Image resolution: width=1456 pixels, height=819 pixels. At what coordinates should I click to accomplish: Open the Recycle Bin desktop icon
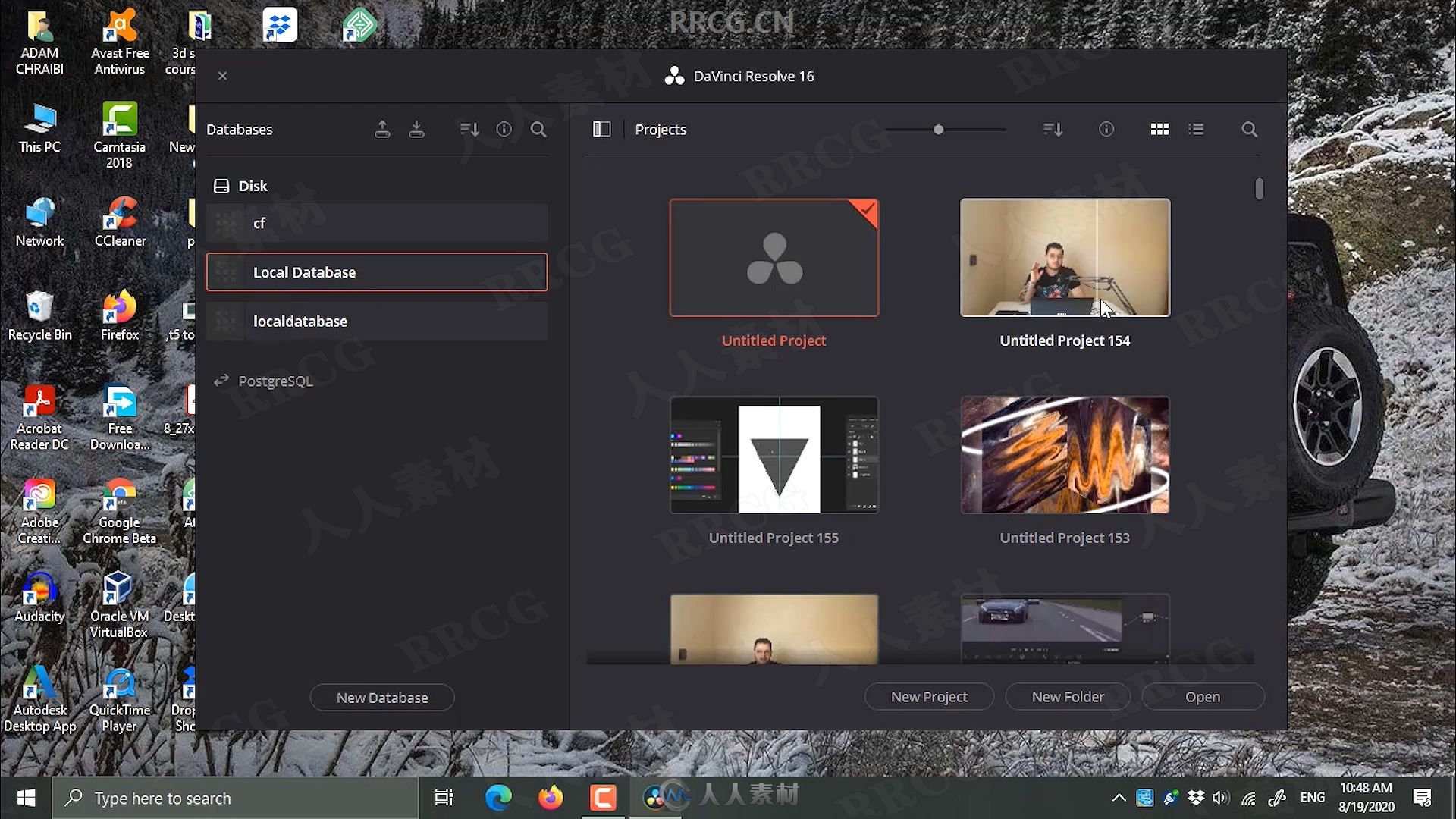tap(39, 316)
